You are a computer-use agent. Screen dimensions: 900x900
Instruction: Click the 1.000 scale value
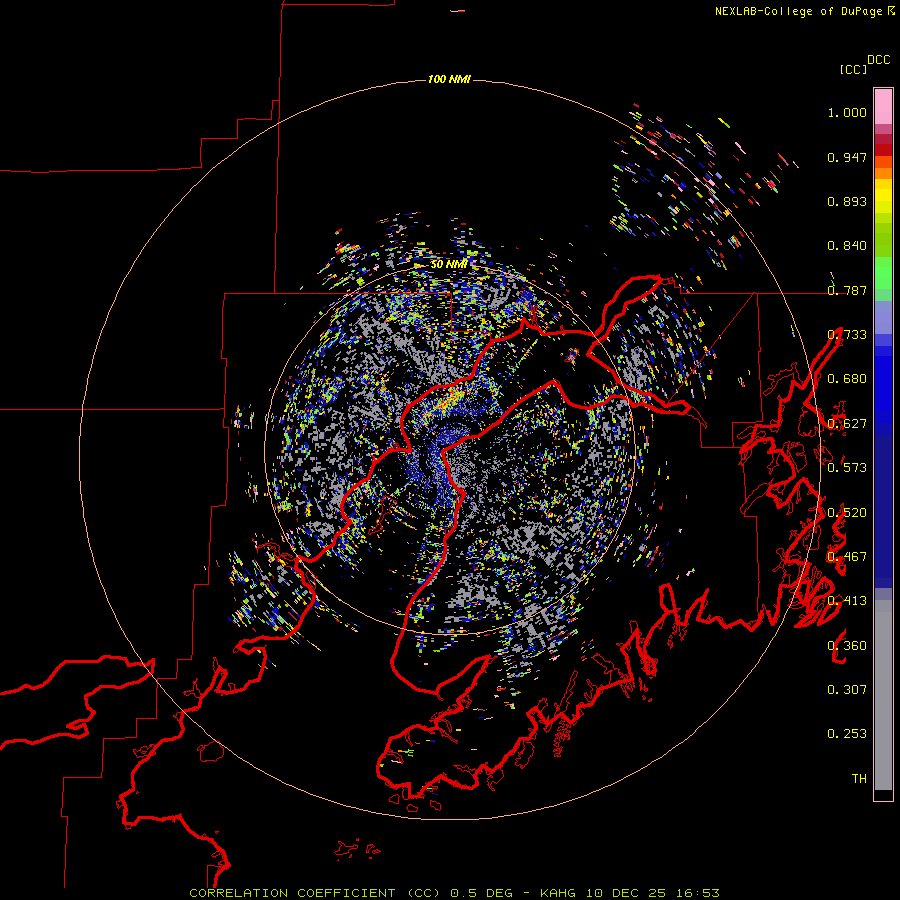[x=847, y=112]
